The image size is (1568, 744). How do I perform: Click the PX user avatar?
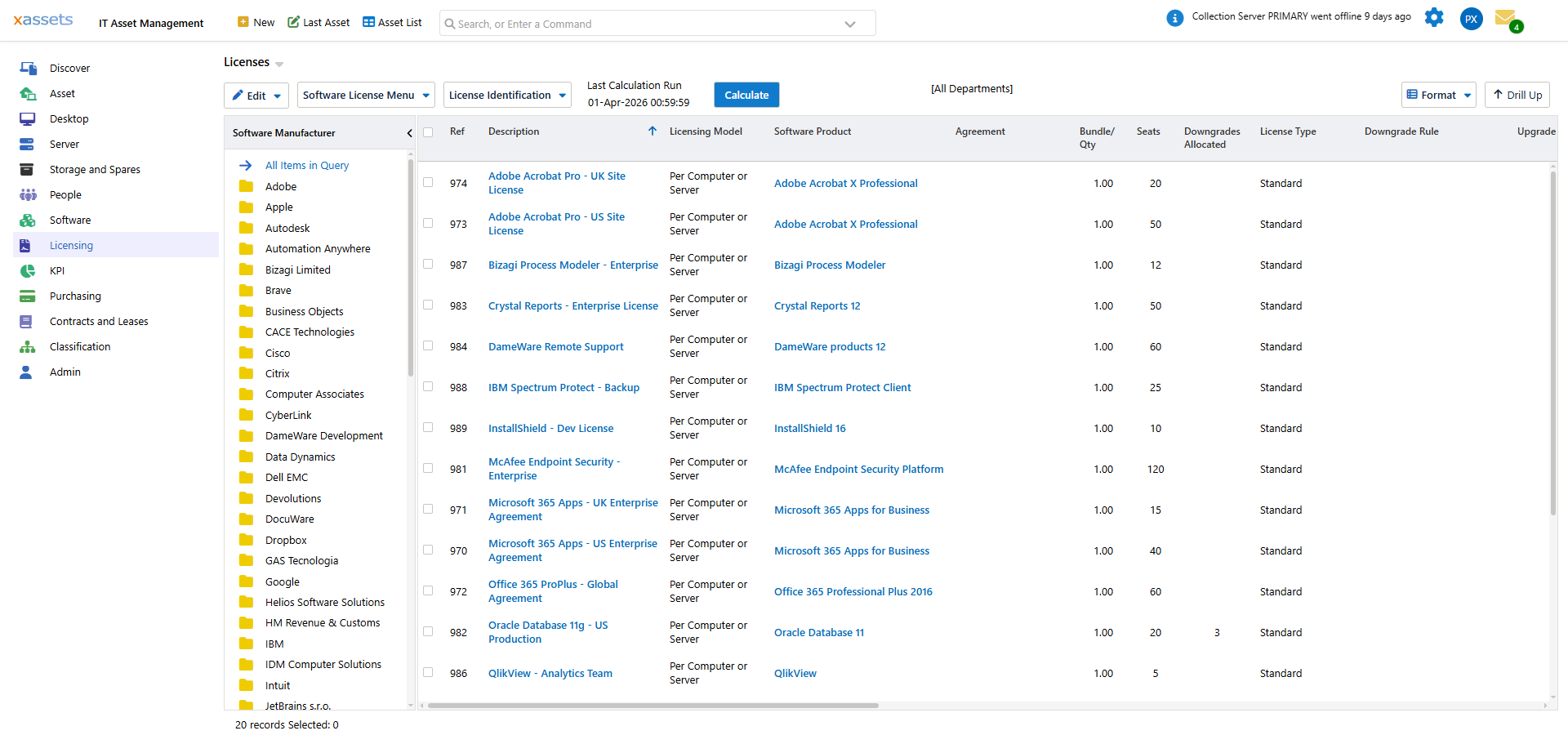[1471, 19]
